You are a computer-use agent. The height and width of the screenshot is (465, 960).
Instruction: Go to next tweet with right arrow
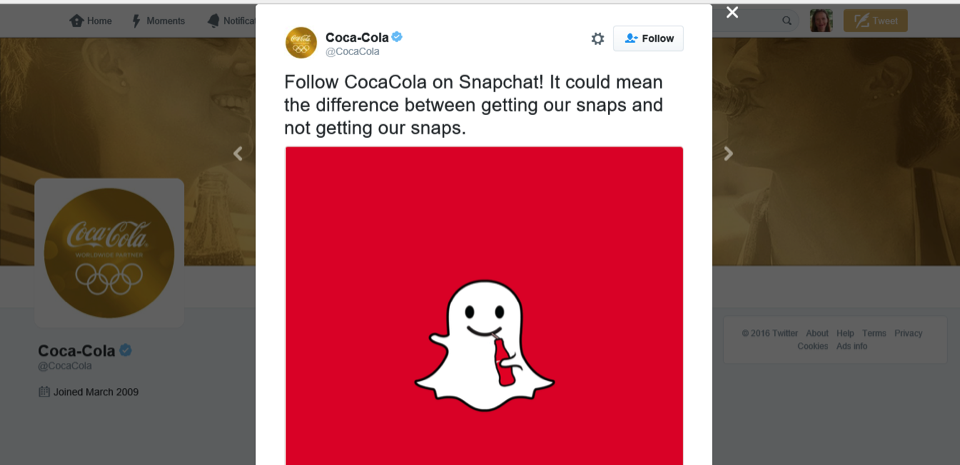coord(728,154)
